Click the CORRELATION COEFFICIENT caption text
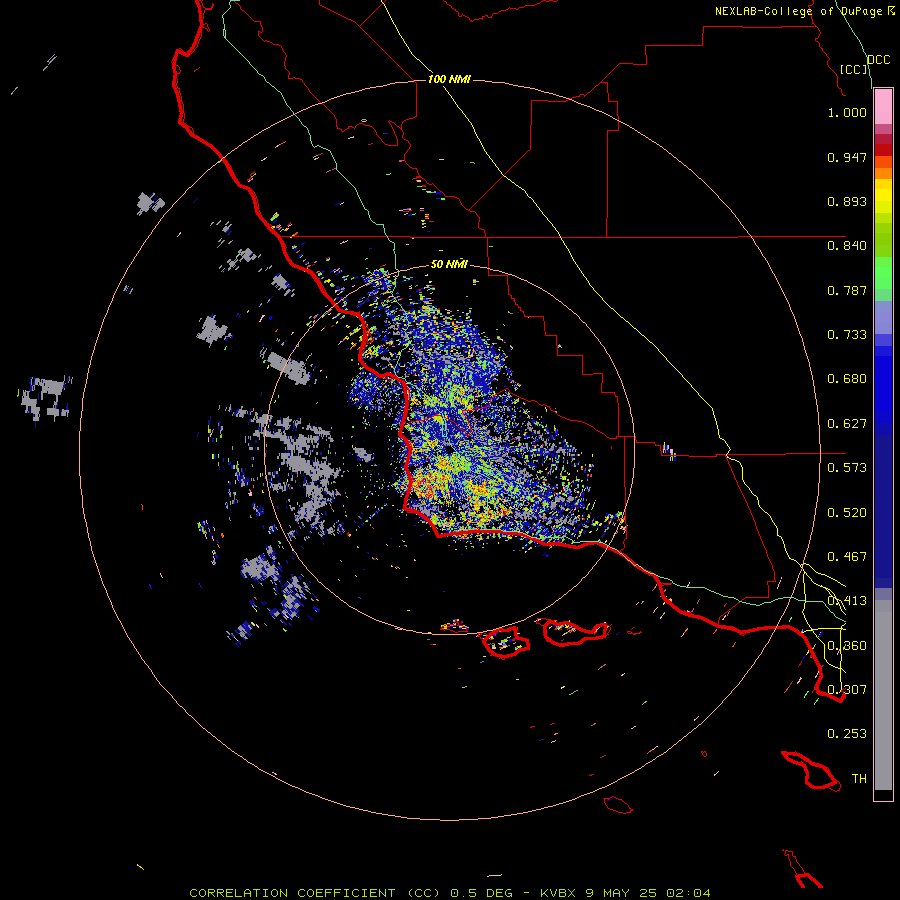 [x=292, y=893]
